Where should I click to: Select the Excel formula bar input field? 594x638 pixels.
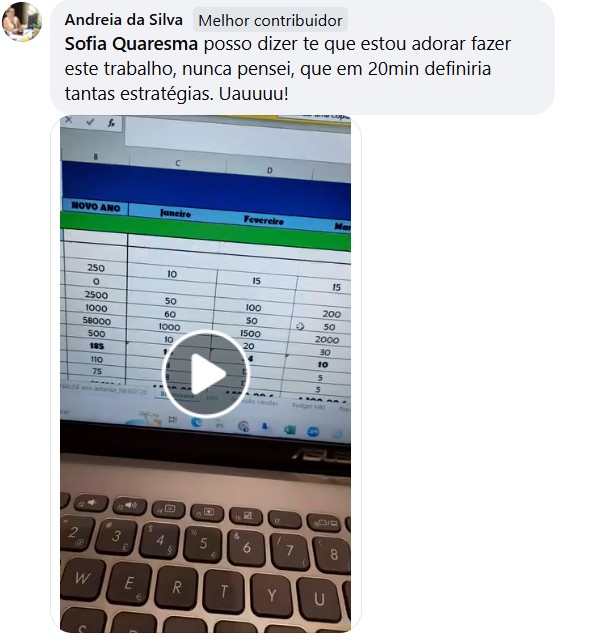[x=237, y=140]
